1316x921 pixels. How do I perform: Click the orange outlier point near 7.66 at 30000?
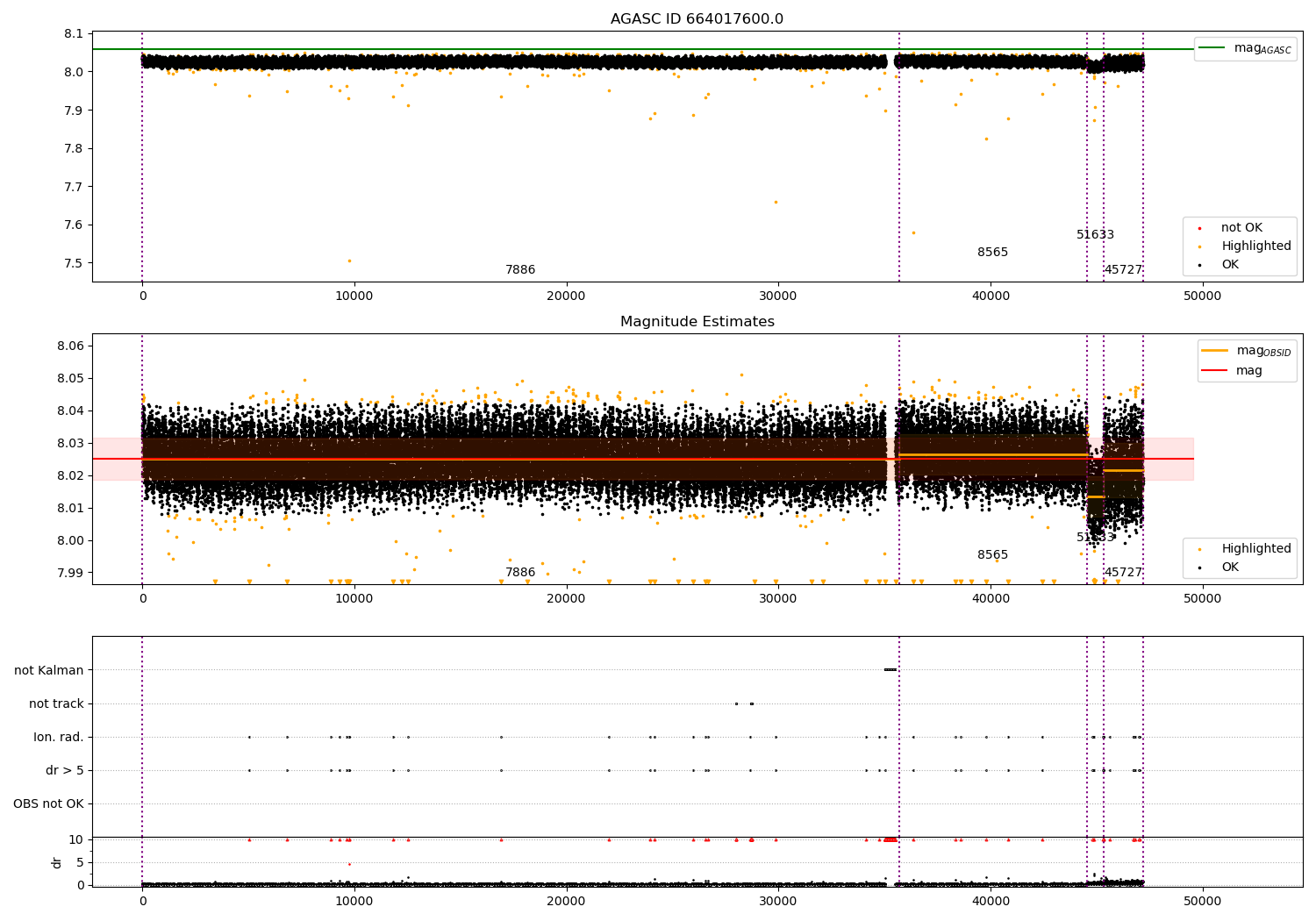click(x=776, y=202)
